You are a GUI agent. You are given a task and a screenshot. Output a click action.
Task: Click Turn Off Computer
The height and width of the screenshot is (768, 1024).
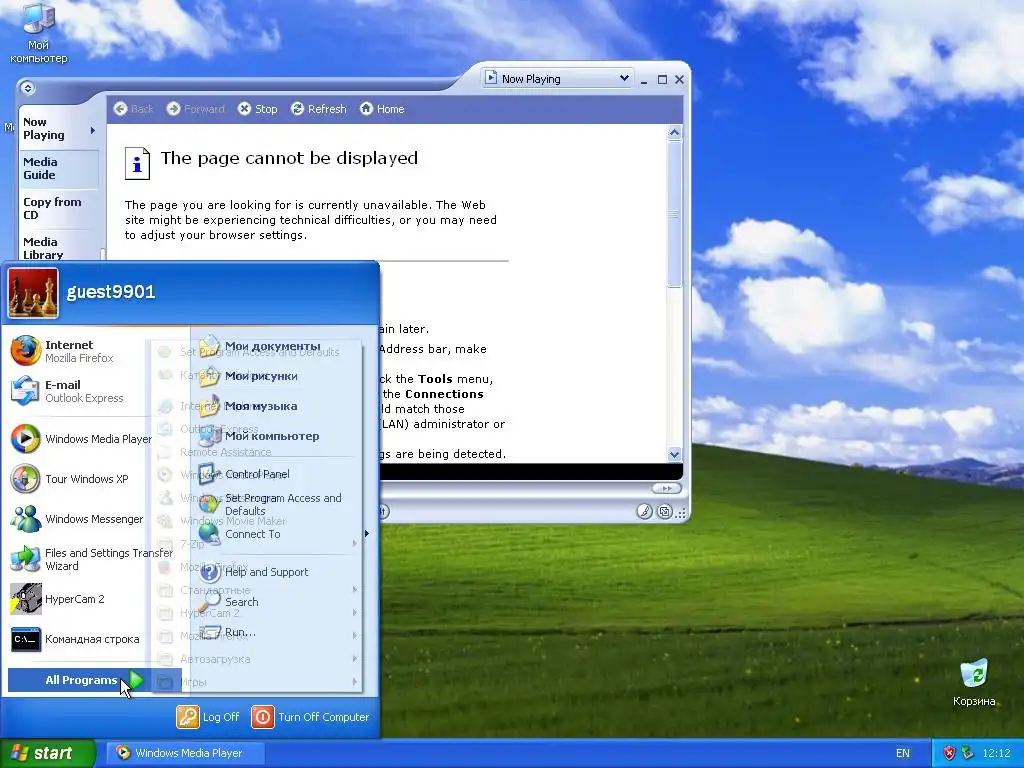click(x=310, y=716)
